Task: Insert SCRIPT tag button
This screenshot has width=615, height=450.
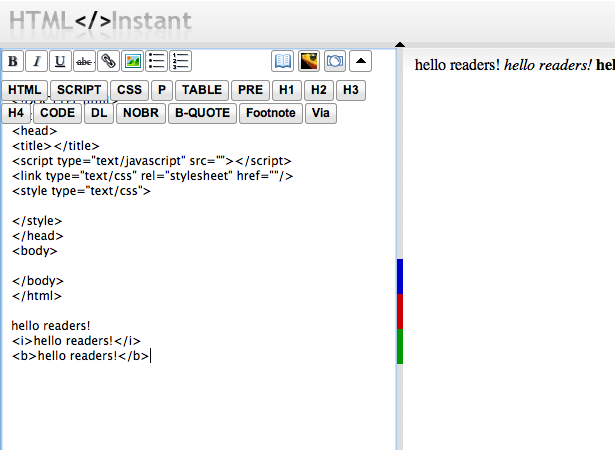Action: [79, 90]
